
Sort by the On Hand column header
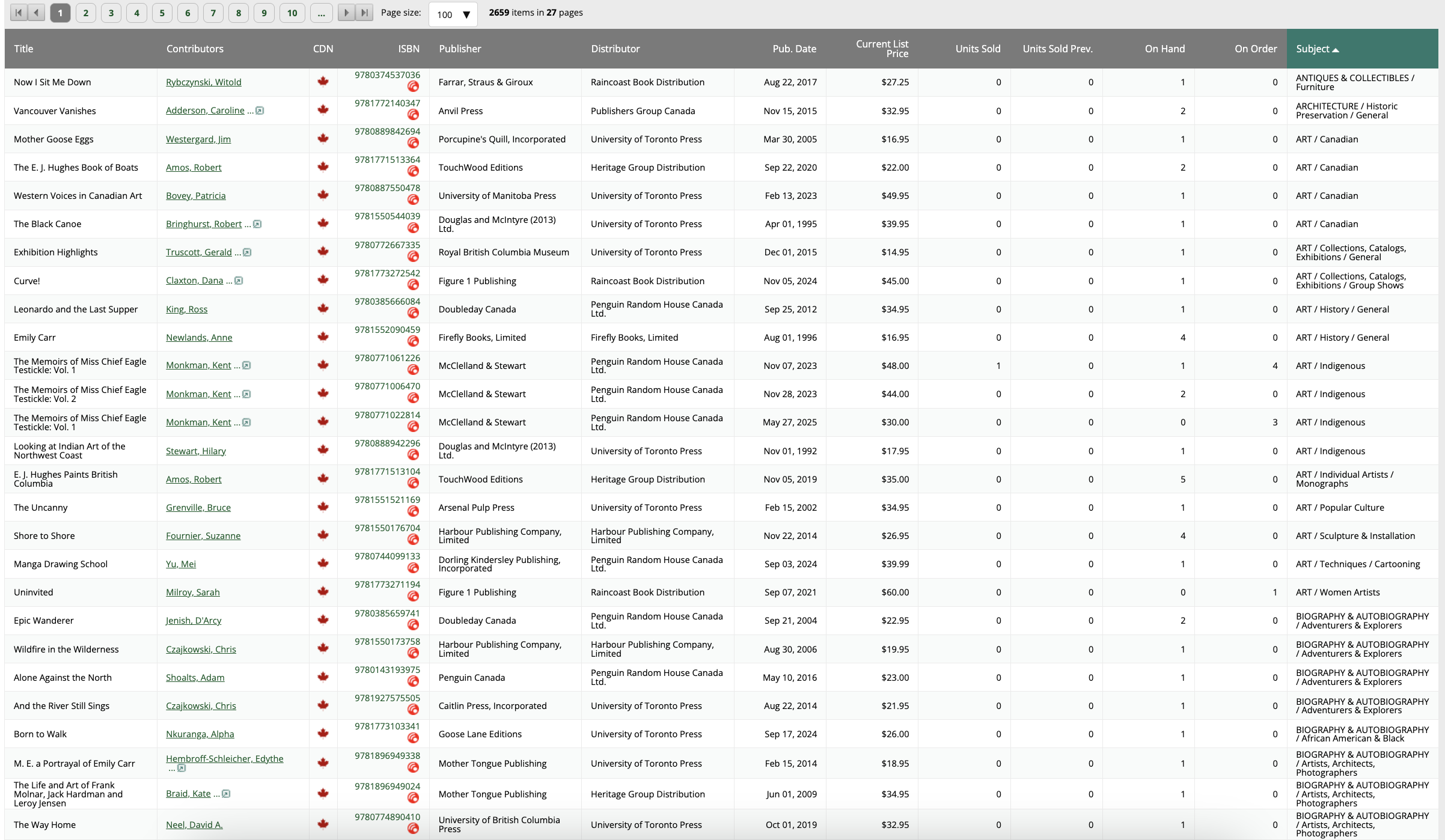(x=1165, y=49)
